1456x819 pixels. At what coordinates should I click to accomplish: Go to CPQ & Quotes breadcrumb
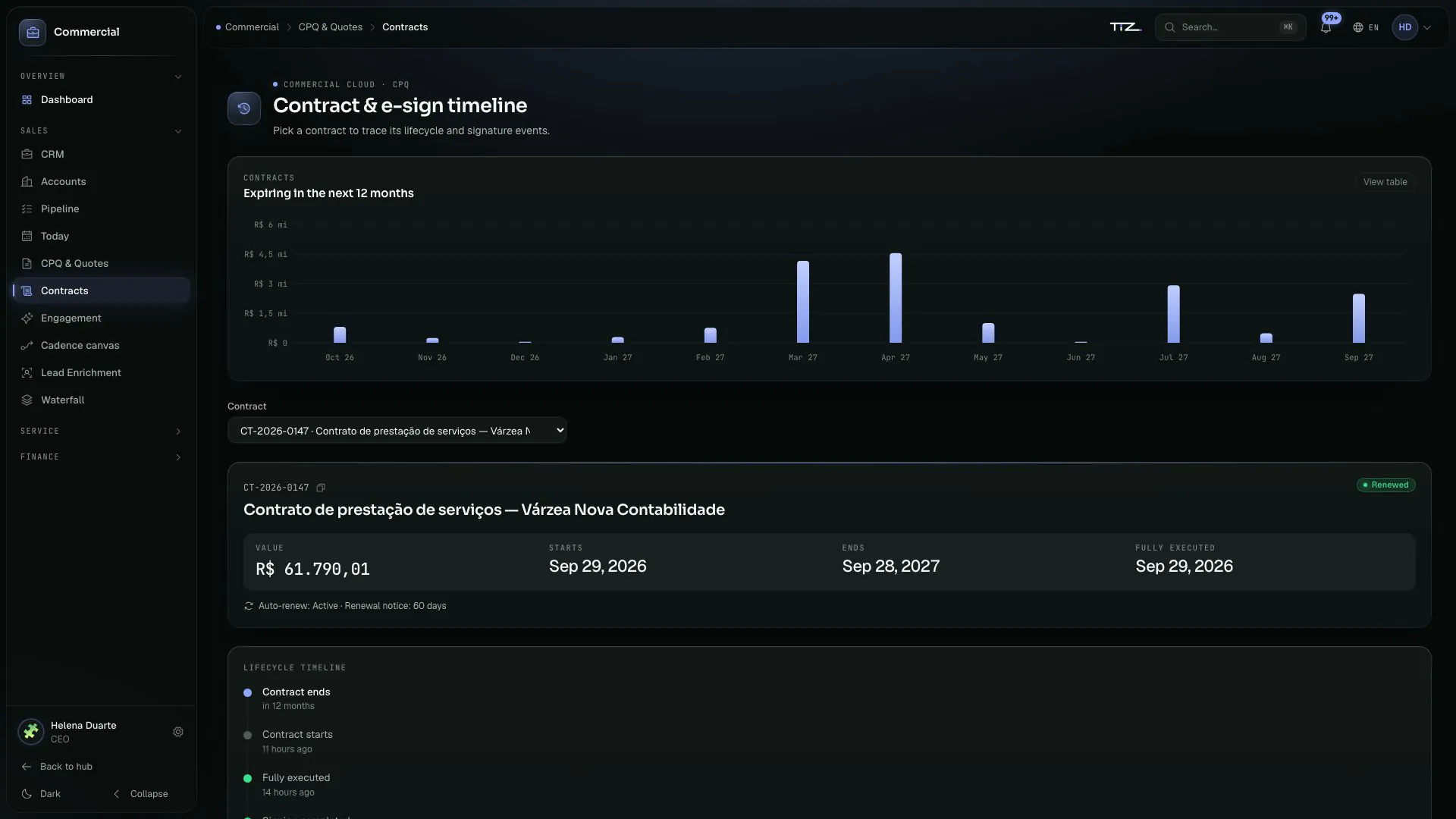pos(330,27)
